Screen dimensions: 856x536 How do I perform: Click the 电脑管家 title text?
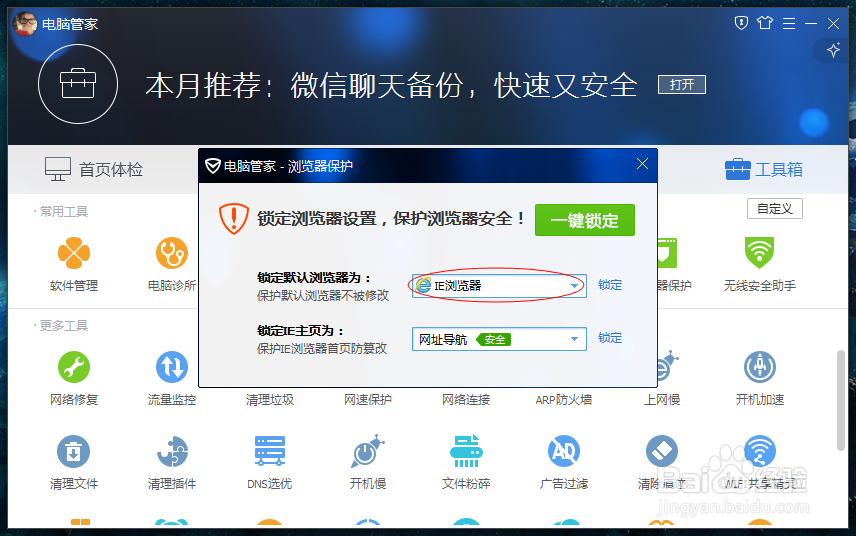(x=70, y=24)
